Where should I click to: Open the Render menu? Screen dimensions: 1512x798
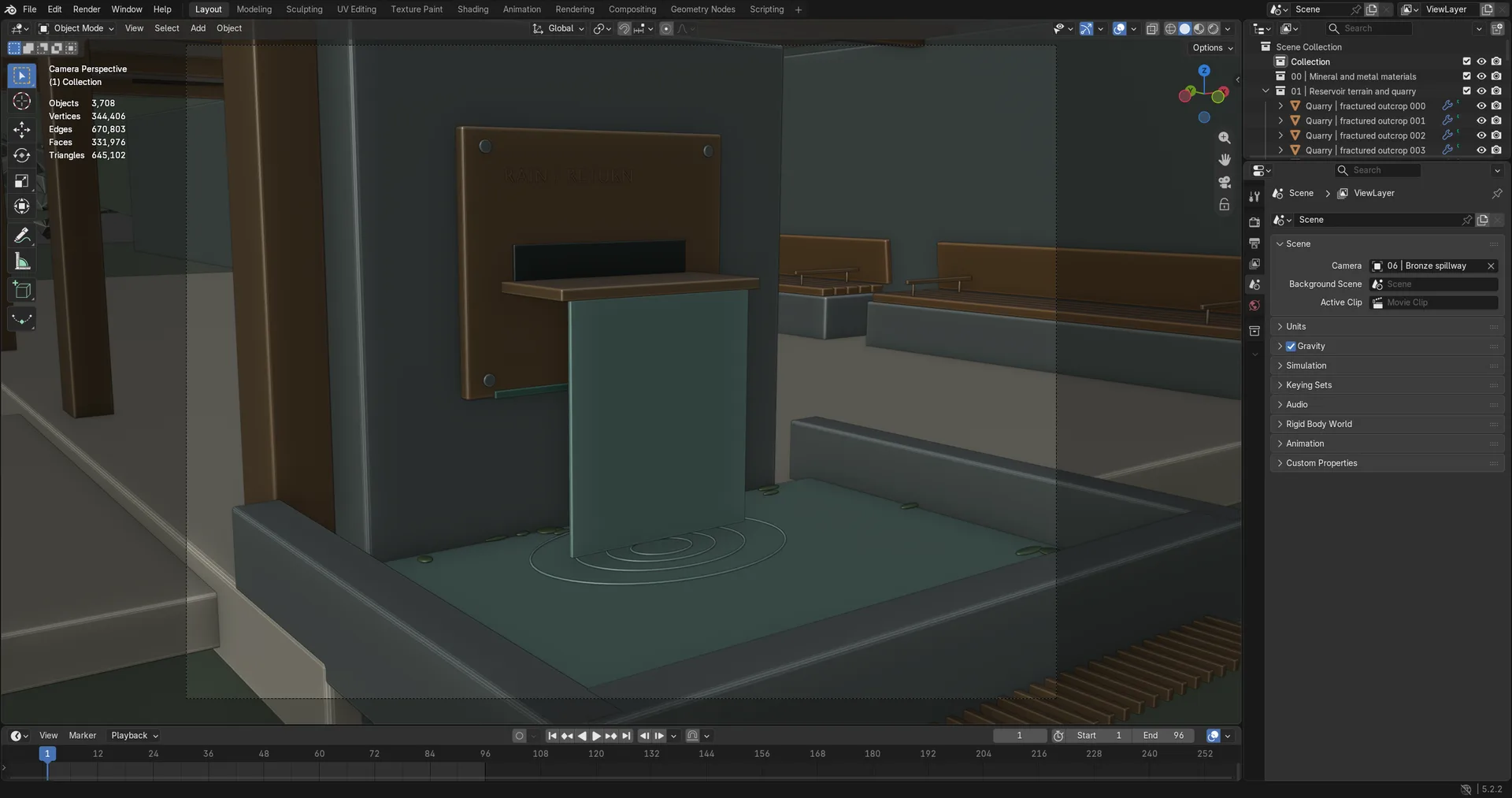click(87, 9)
